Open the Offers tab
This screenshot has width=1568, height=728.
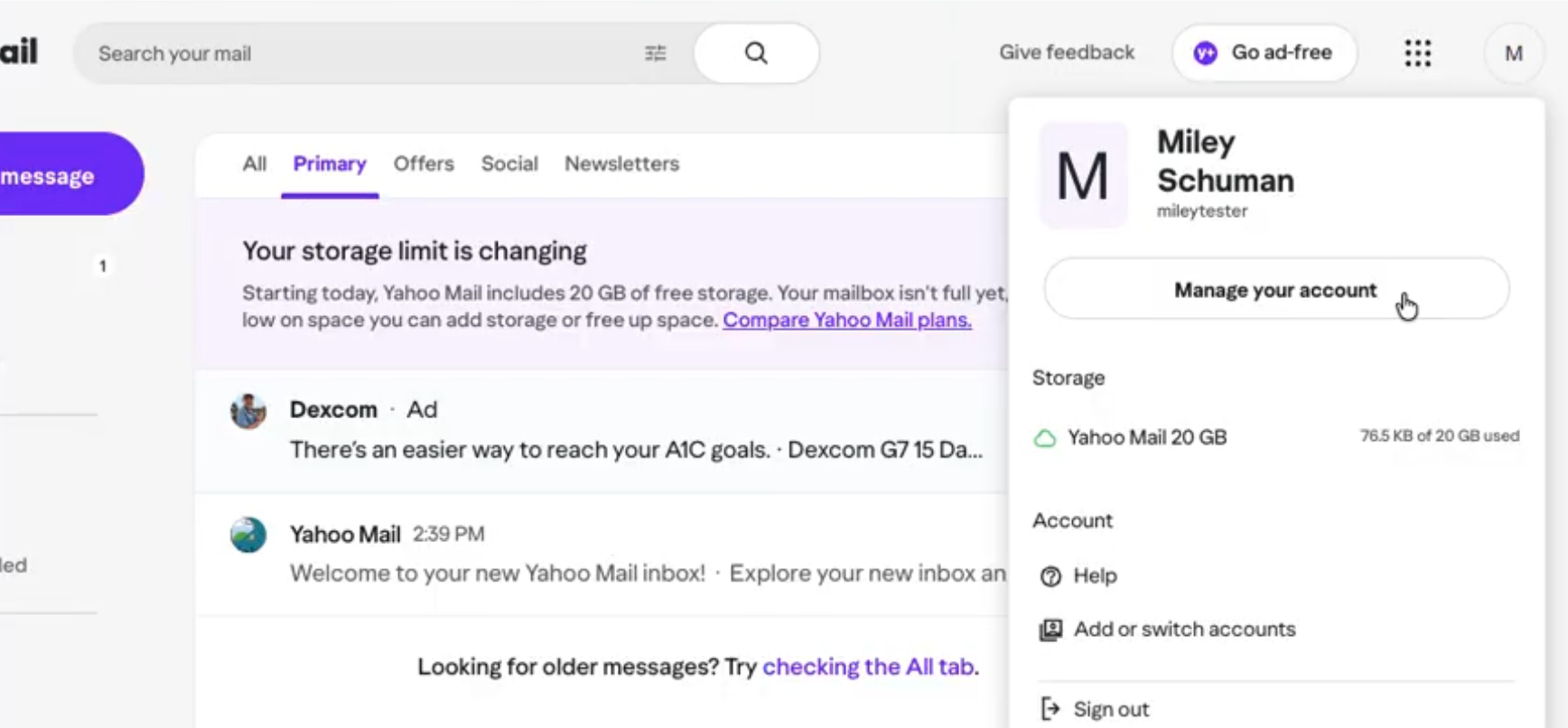pos(424,163)
